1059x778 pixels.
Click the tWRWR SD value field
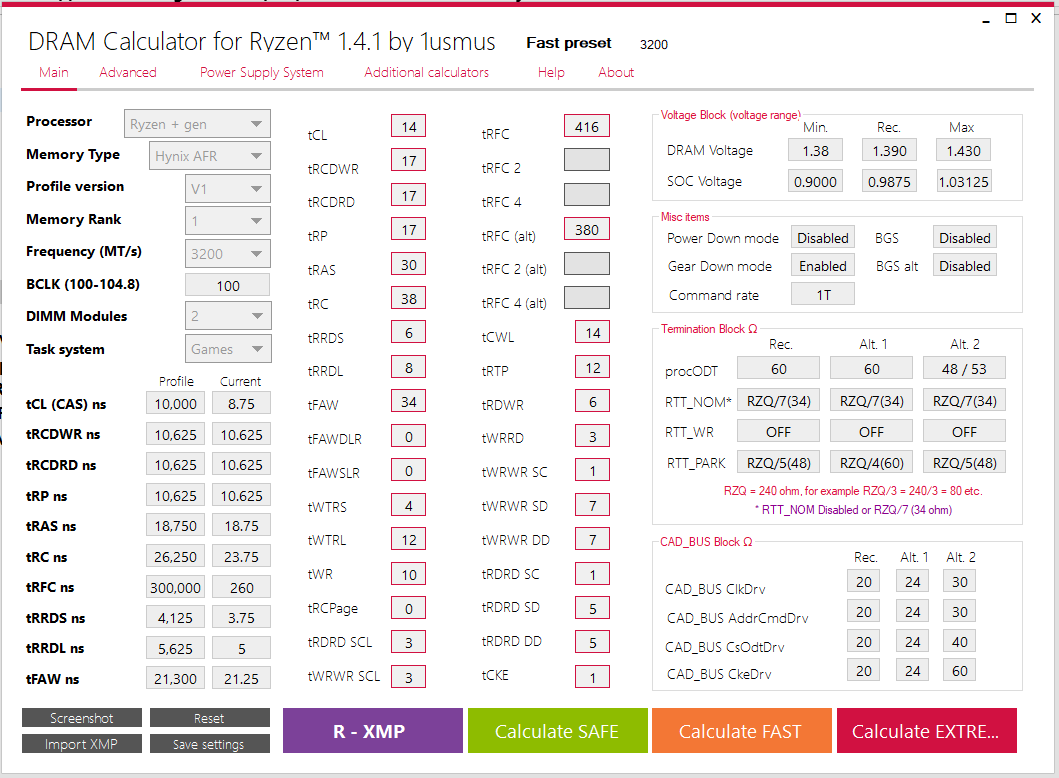pos(592,505)
